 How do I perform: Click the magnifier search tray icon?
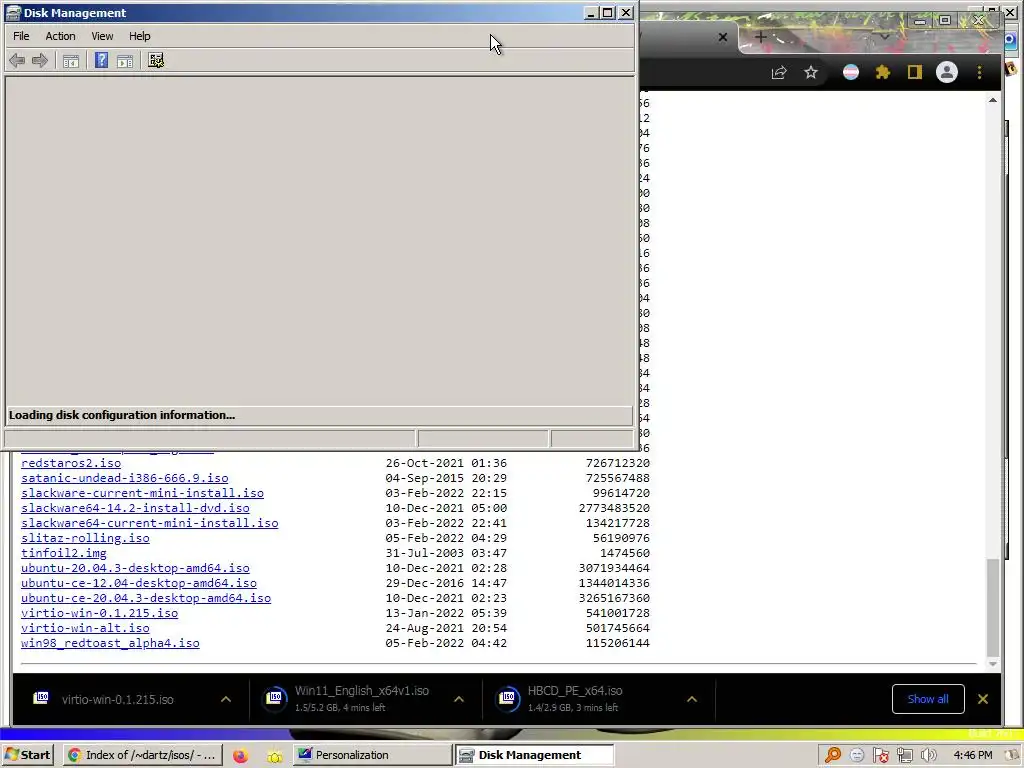tap(833, 756)
